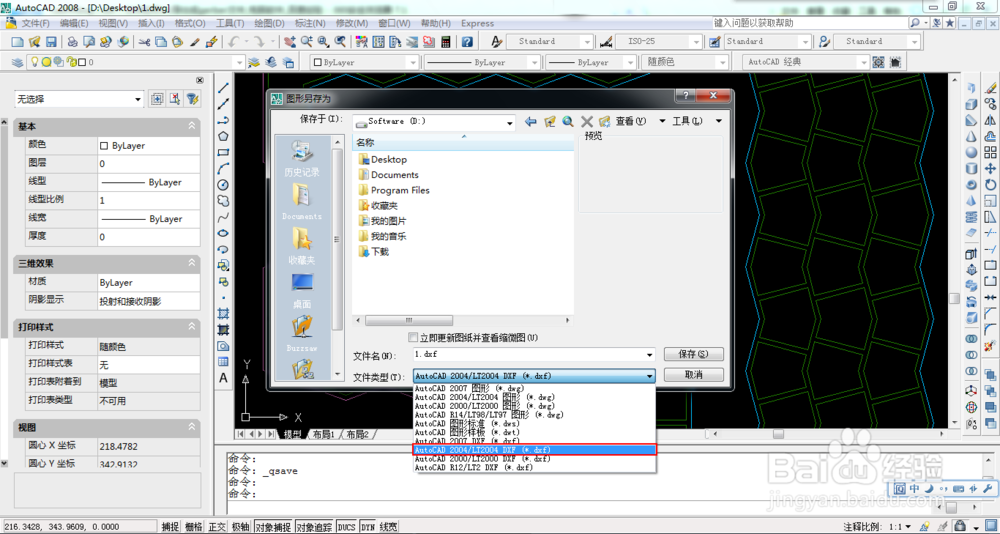The width and height of the screenshot is (1000, 534).
Task: Click the Plot Preview icon
Action: 89,41
